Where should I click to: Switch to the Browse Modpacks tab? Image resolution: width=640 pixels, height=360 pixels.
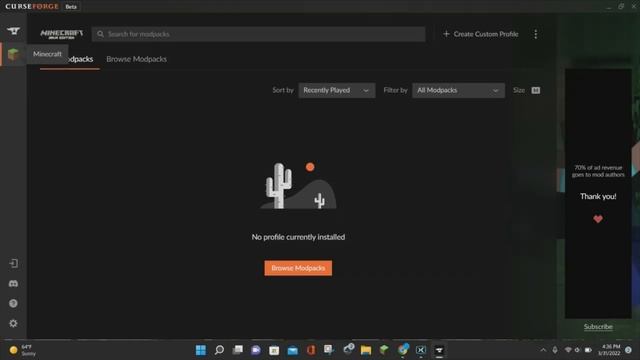coord(136,59)
